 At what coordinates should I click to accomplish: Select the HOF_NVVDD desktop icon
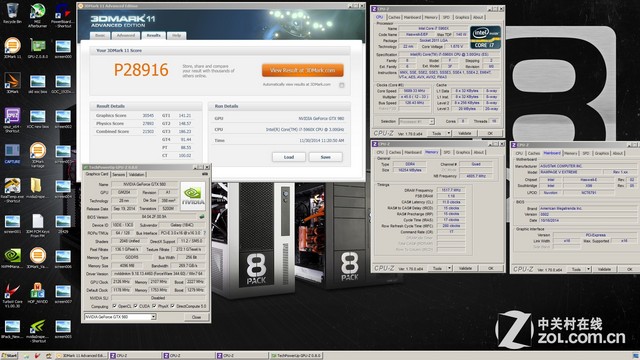click(x=38, y=294)
